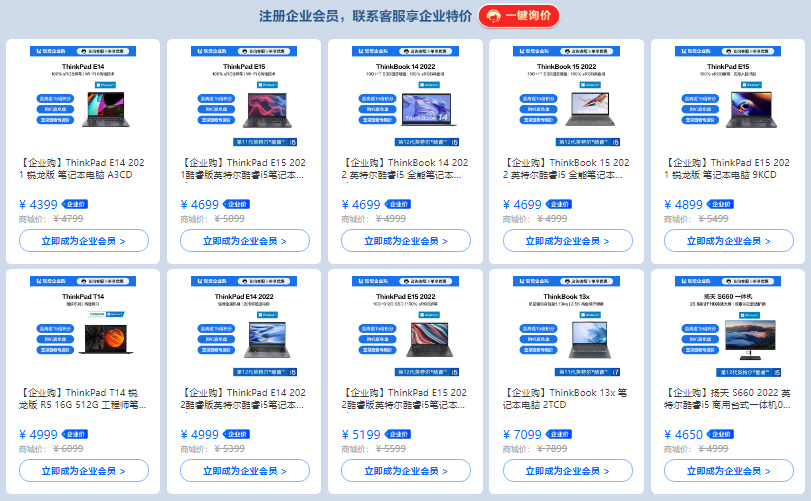Image resolution: width=811 pixels, height=501 pixels.
Task: Open title link ThinkPad E15 2022酷睿版
Action: tap(404, 399)
